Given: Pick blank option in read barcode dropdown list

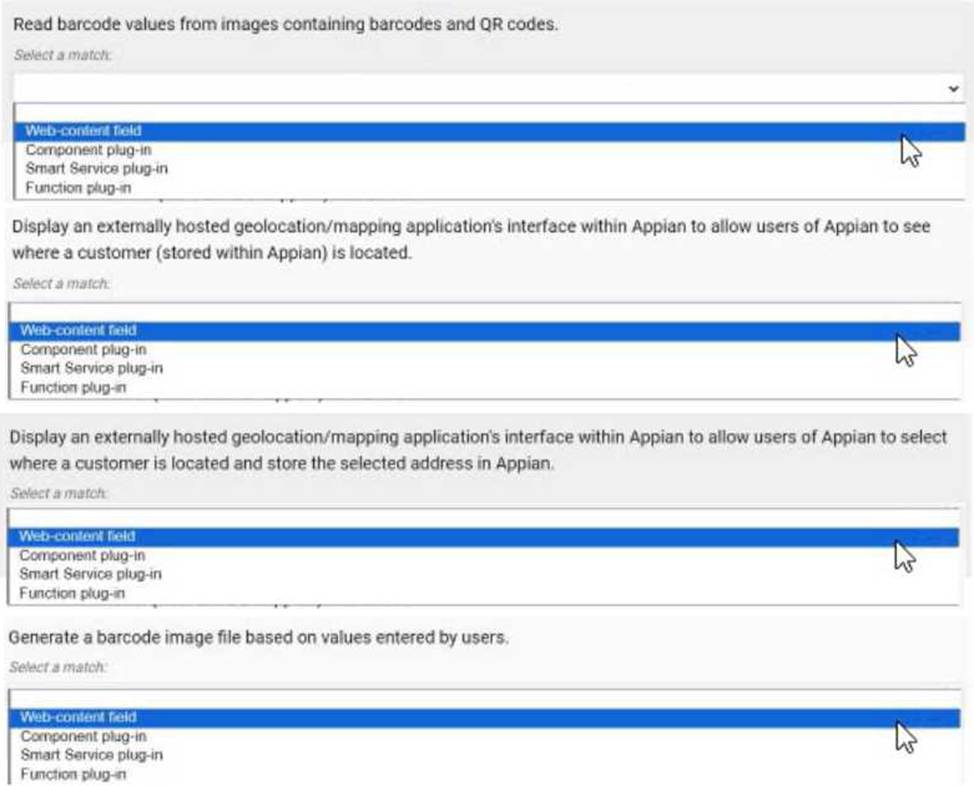Looking at the screenshot, I should pos(489,113).
